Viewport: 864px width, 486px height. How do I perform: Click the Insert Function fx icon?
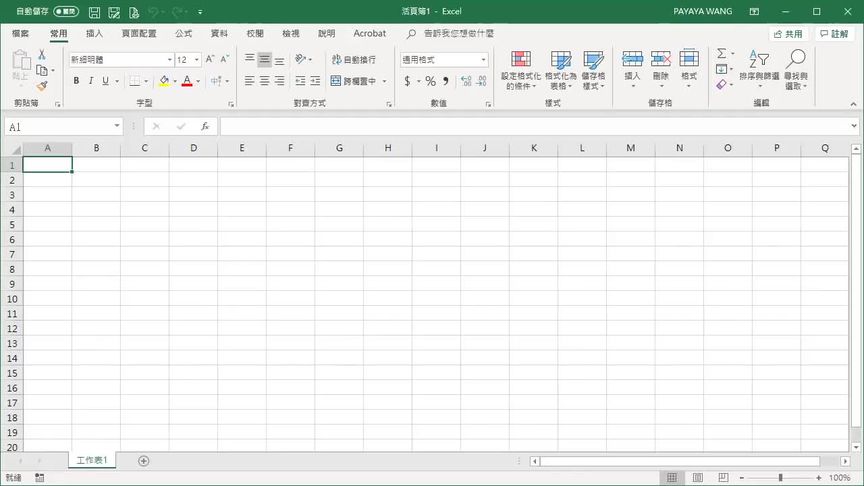205,127
